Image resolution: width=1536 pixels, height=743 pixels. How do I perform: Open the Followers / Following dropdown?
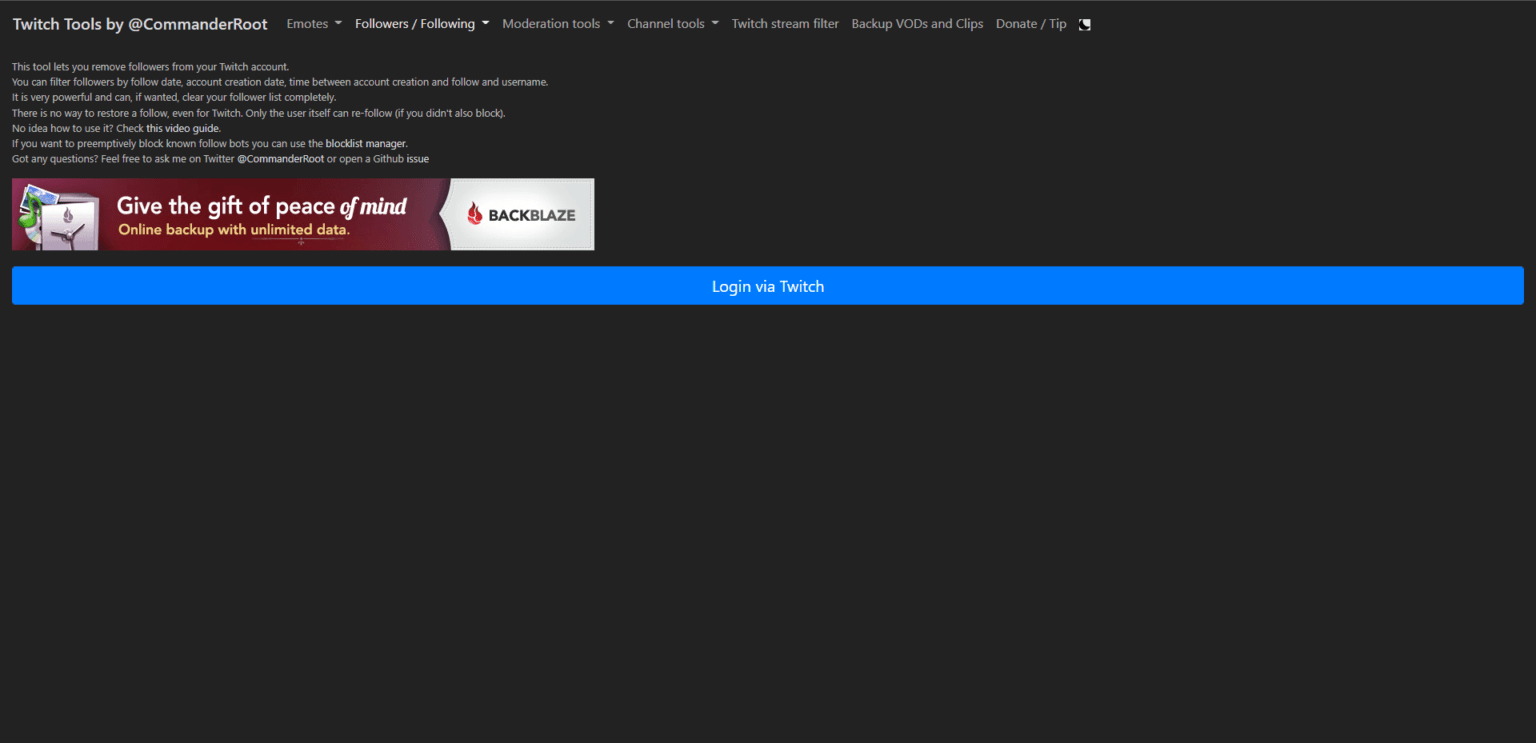point(422,24)
